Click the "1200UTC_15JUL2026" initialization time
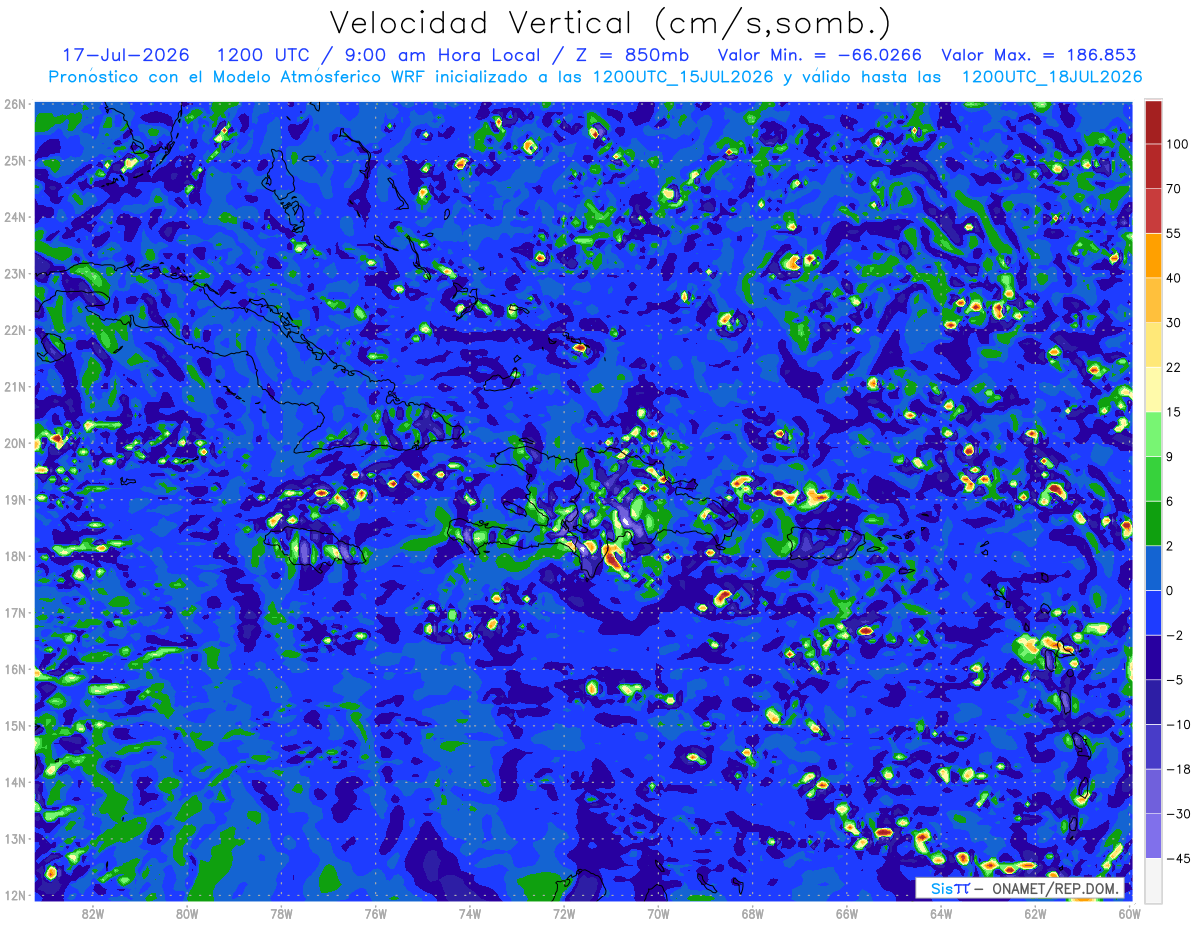Image resolution: width=1200 pixels, height=927 pixels. (683, 77)
